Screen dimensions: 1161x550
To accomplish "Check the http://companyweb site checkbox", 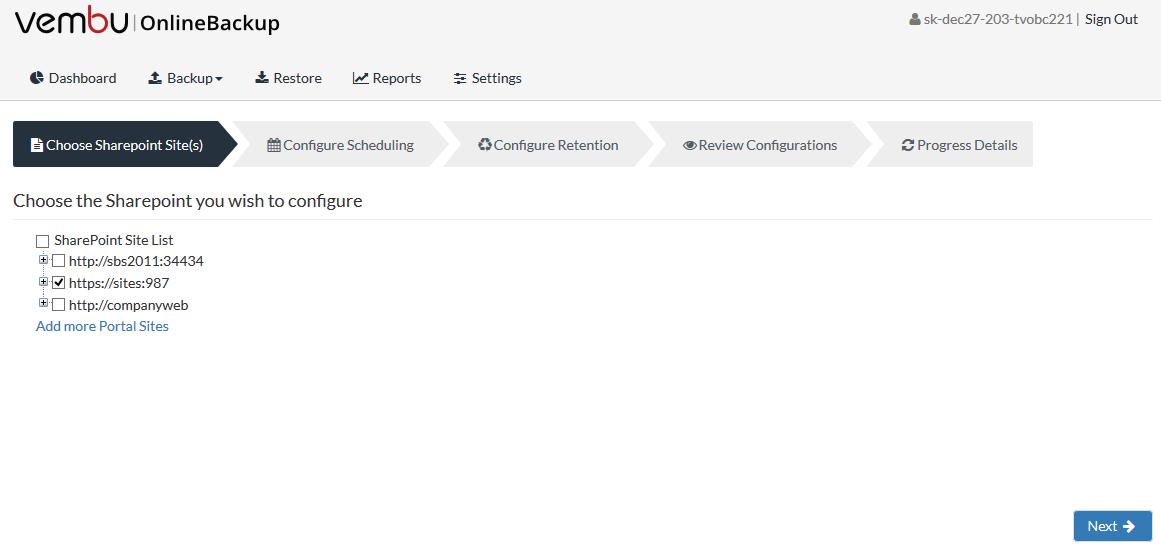I will 58,304.
